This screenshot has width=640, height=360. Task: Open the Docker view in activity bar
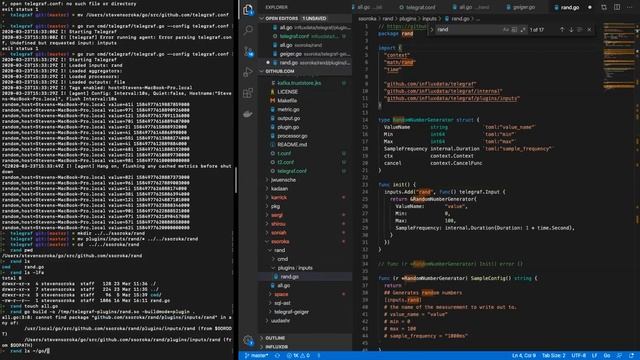[x=248, y=114]
